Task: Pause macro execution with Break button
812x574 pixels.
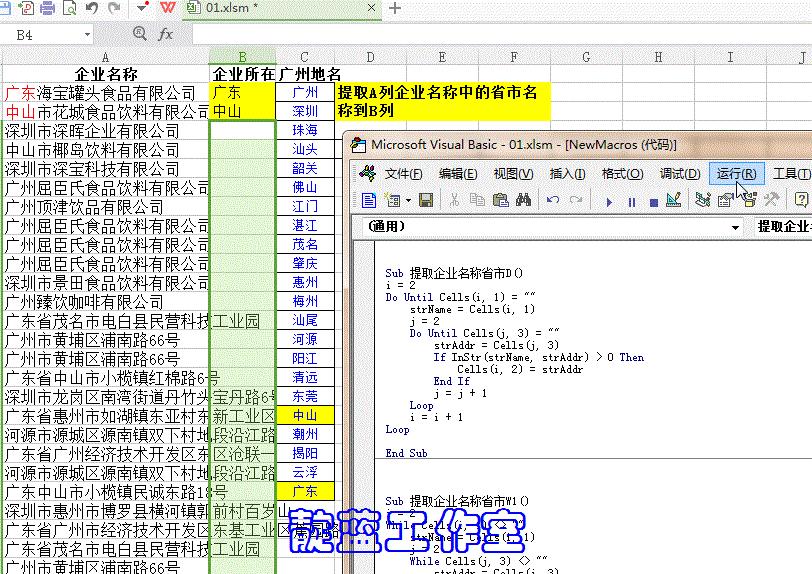Action: click(x=632, y=202)
